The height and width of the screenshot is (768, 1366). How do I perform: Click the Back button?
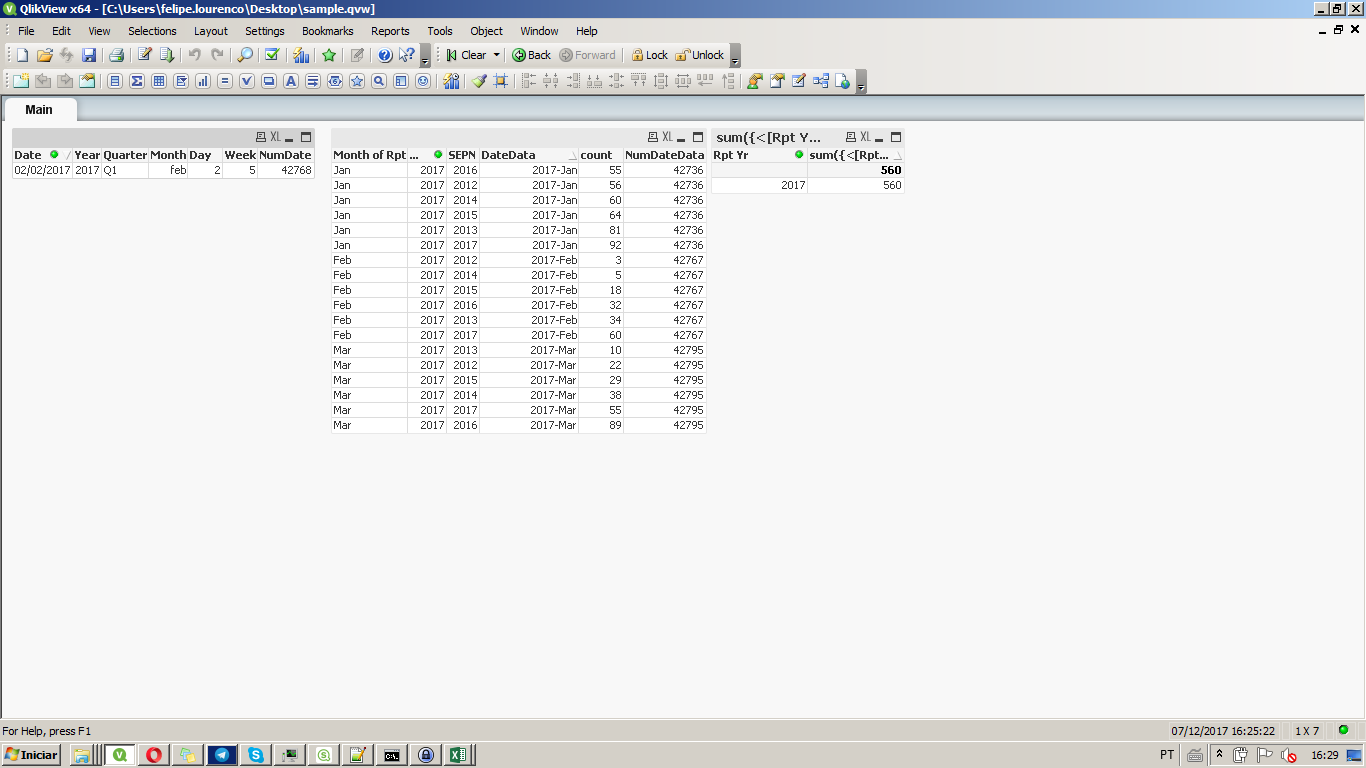[532, 55]
